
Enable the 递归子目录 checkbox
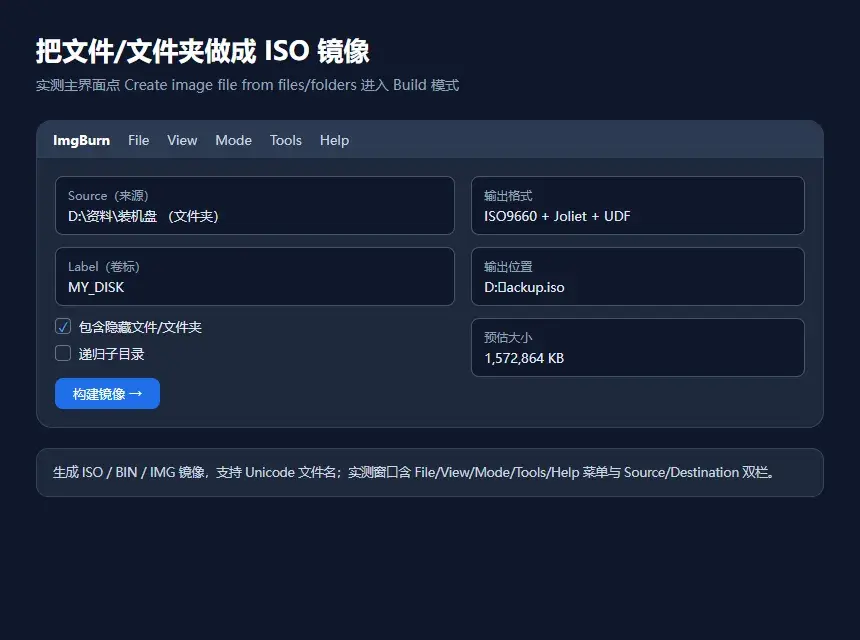[x=63, y=353]
